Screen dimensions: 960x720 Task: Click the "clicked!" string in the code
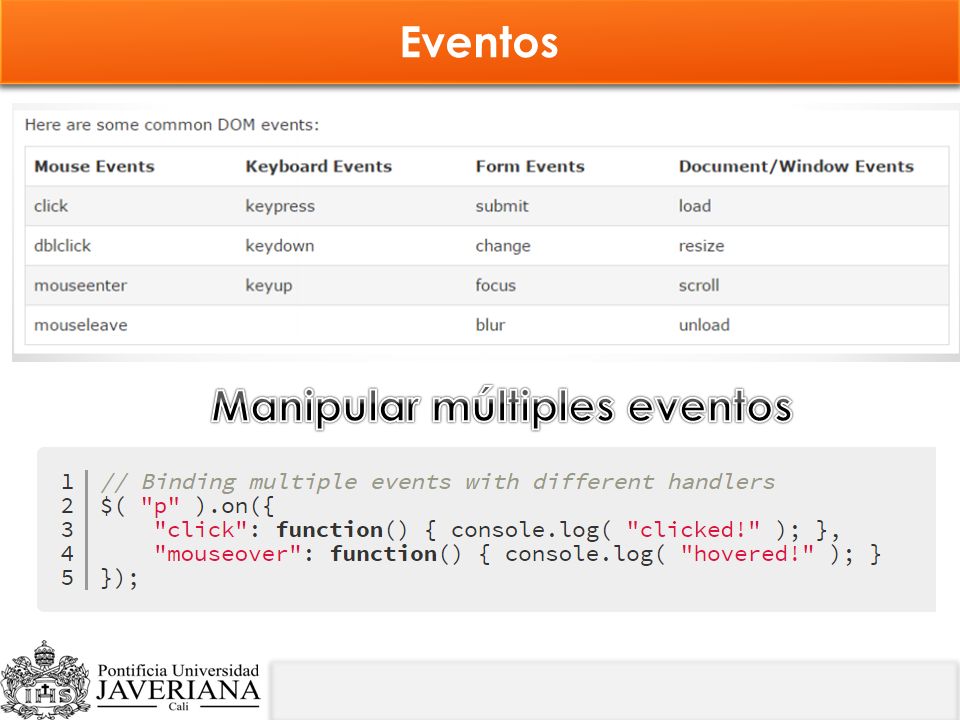(693, 530)
